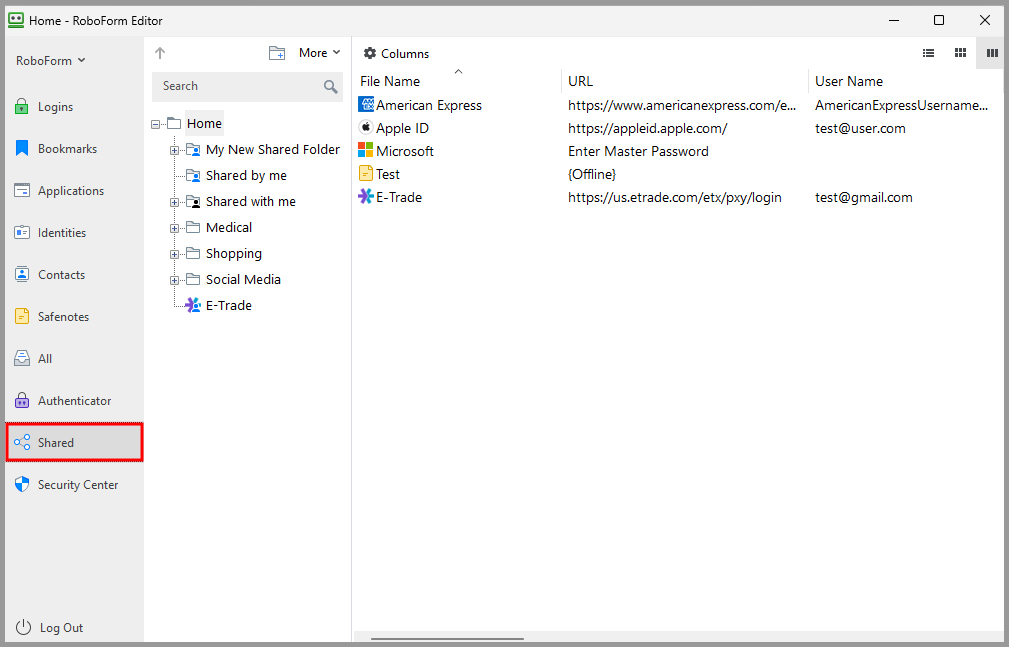The width and height of the screenshot is (1009, 647).
Task: Select the Shopping folder
Action: click(x=234, y=254)
